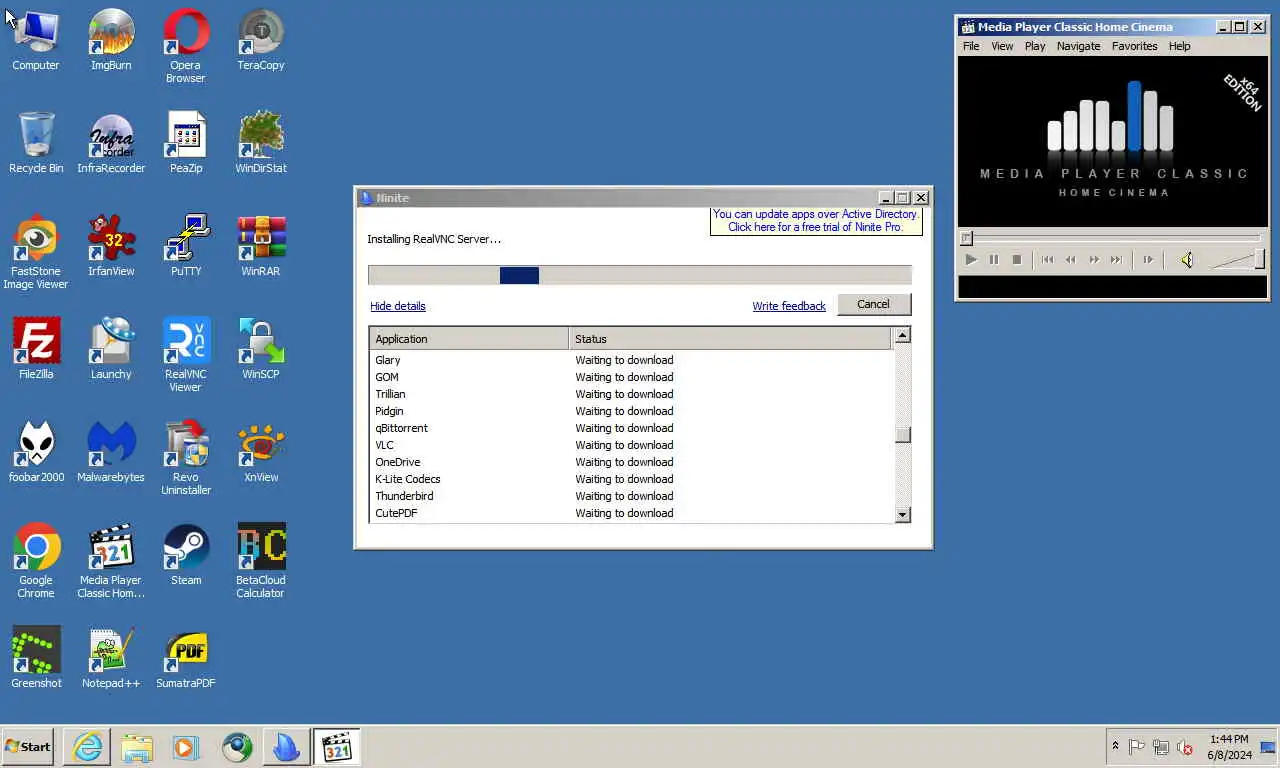Screen dimensions: 1280x768
Task: Select the WinSCP desktop icon
Action: 261,349
